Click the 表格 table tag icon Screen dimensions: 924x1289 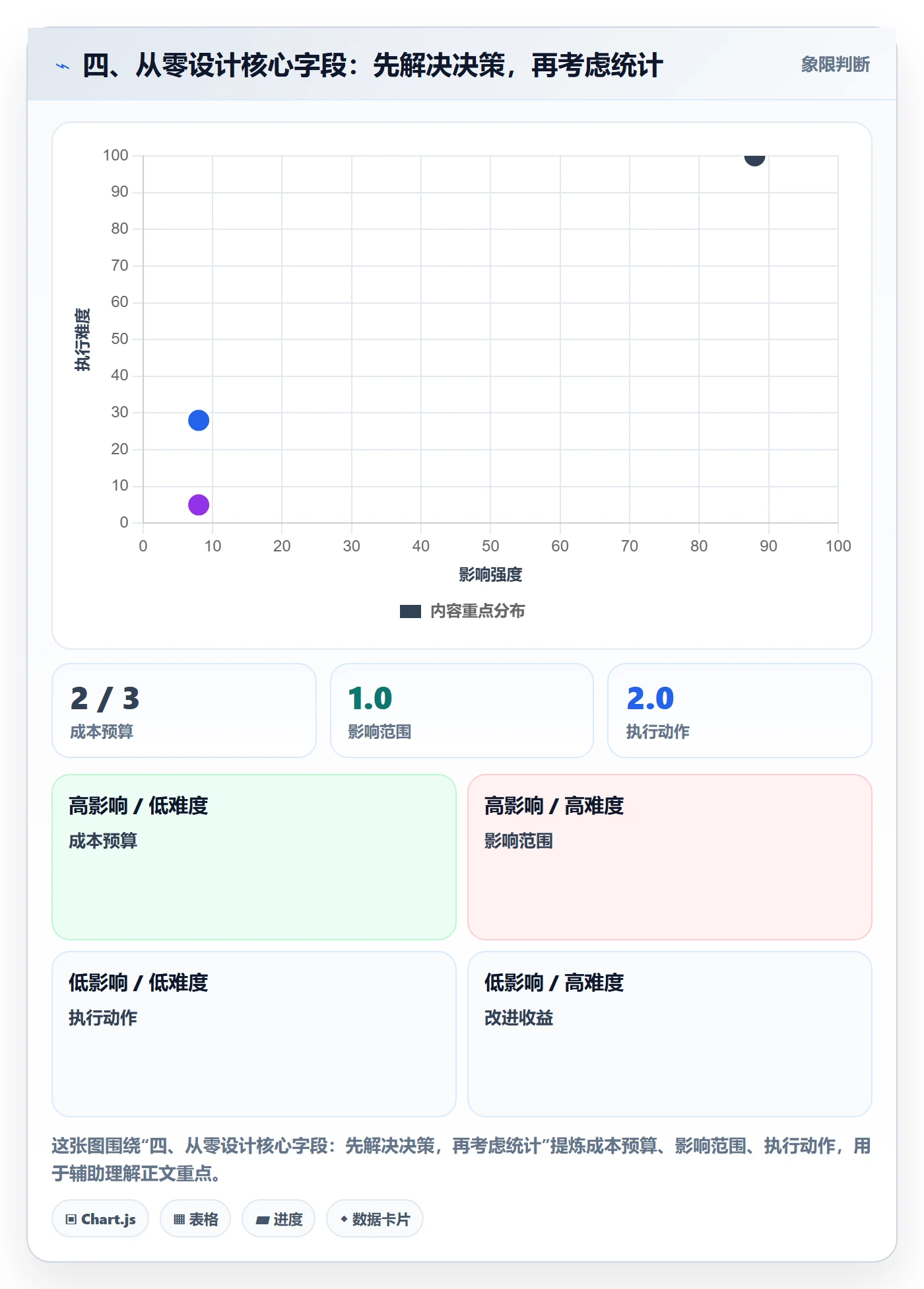click(x=179, y=1219)
